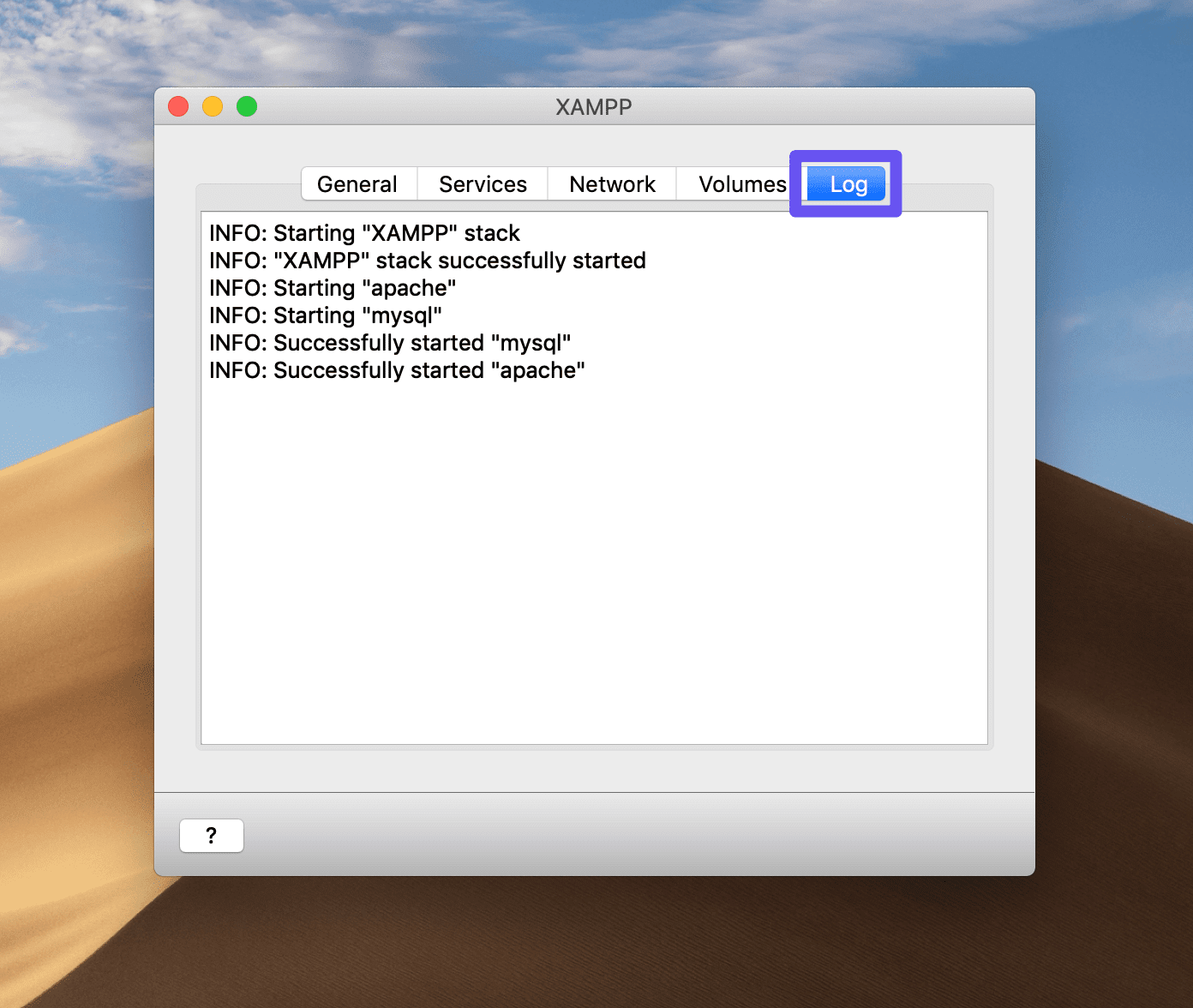Screen dimensions: 1193x1008
Task: Click the highlighted Log tab
Action: [x=845, y=183]
